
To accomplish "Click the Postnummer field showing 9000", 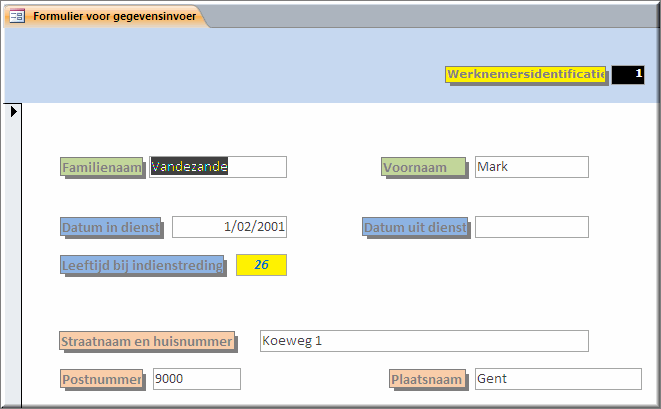I will pyautogui.click(x=197, y=379).
